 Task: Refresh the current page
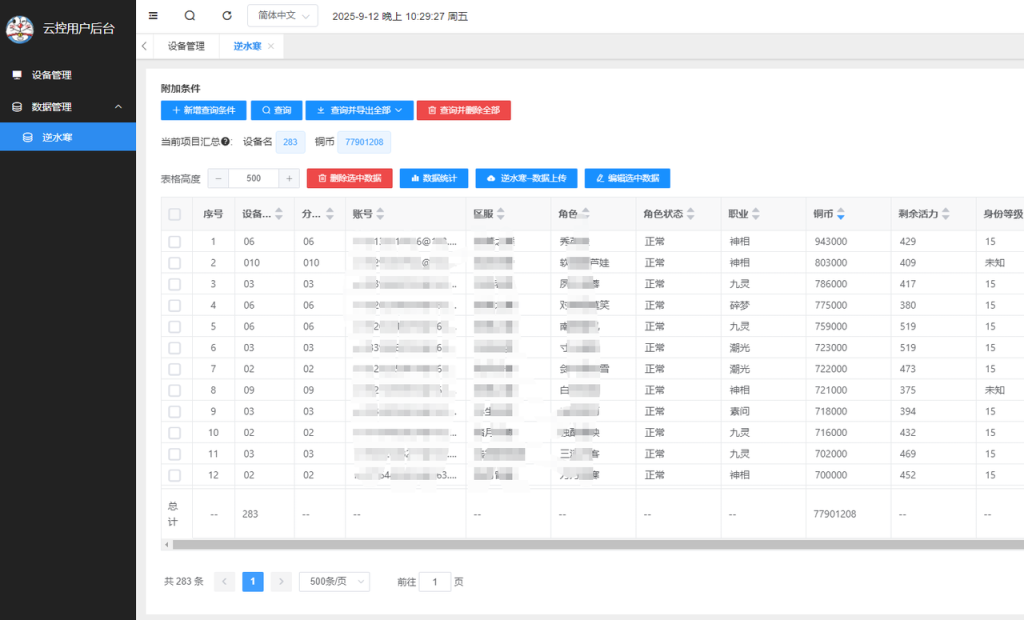coord(226,15)
